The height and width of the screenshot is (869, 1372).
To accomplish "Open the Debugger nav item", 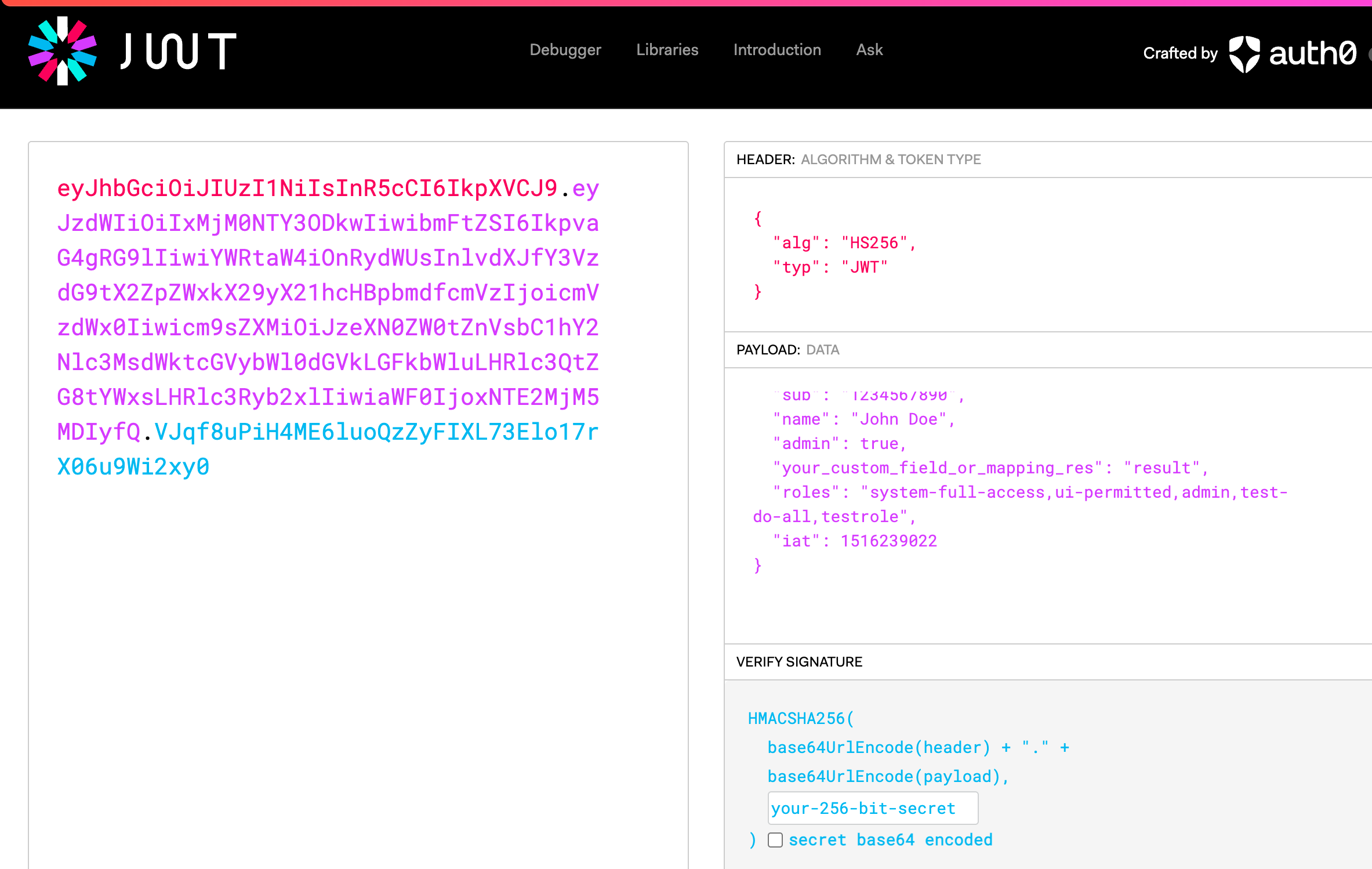I will (x=565, y=50).
